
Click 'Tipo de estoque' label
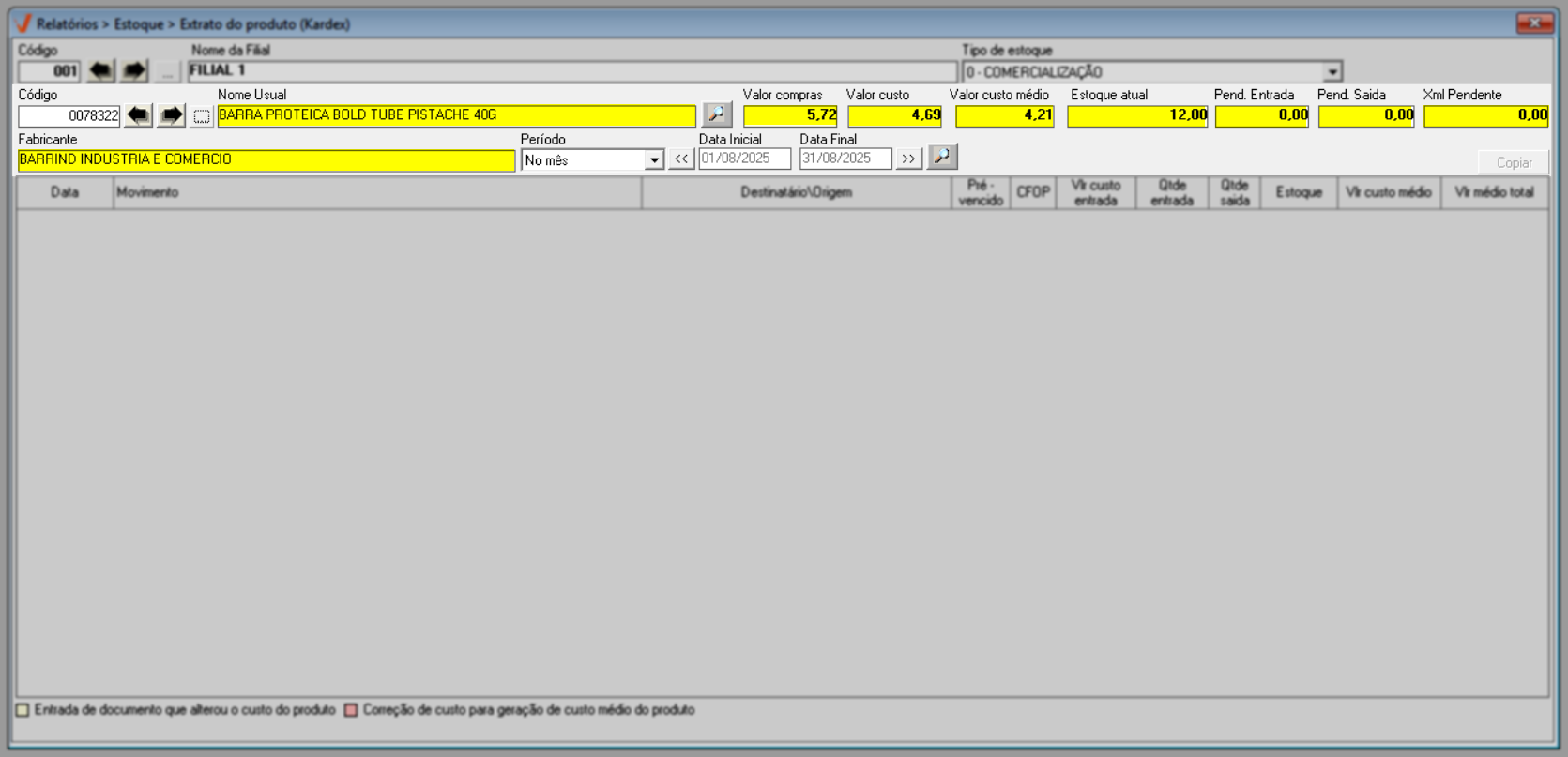[x=1007, y=50]
